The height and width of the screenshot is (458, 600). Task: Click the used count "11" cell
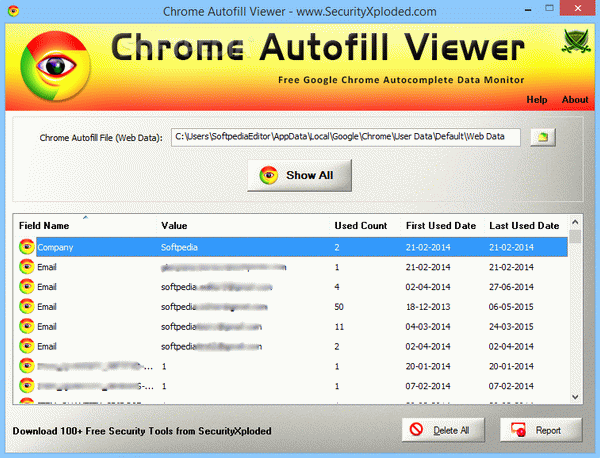tap(339, 326)
